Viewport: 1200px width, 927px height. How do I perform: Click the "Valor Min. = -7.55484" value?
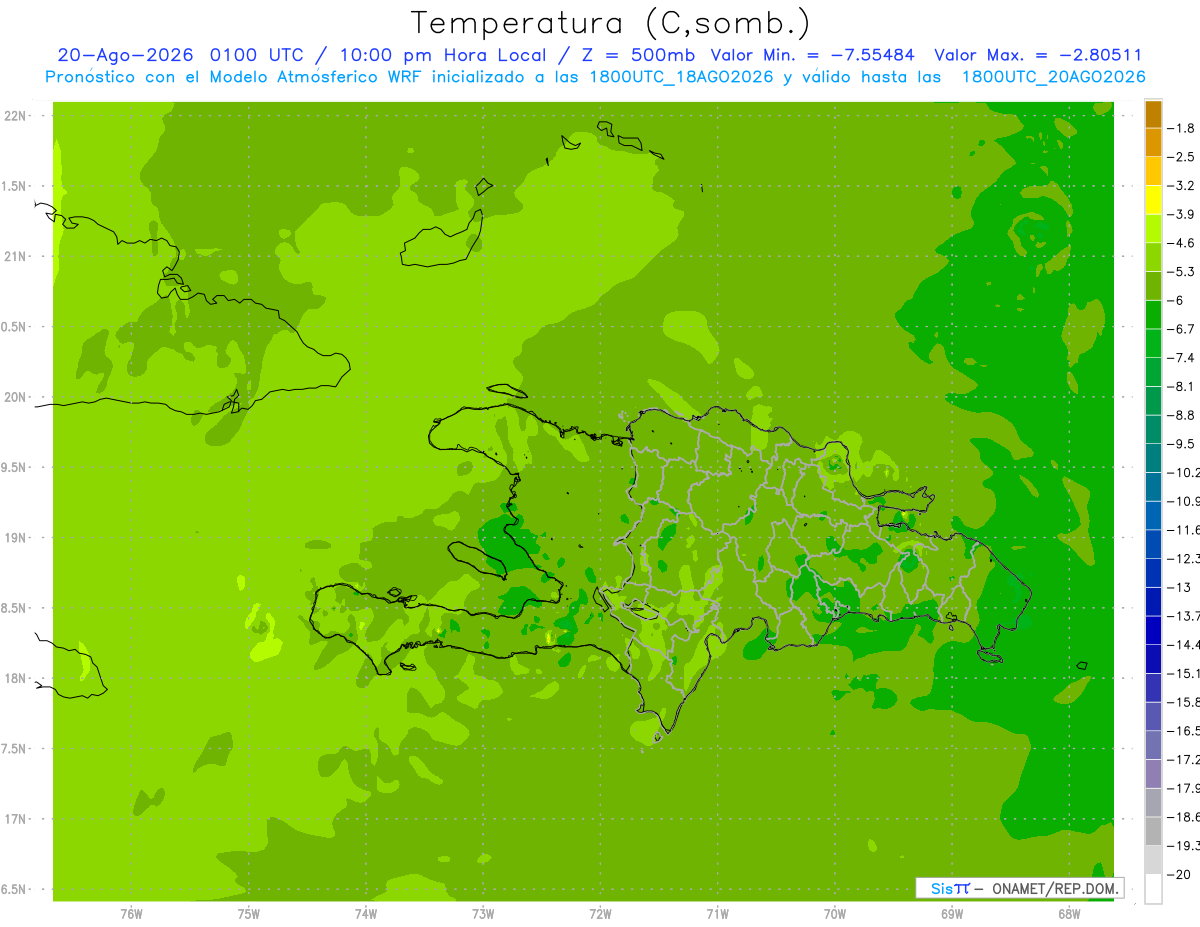pyautogui.click(x=813, y=55)
